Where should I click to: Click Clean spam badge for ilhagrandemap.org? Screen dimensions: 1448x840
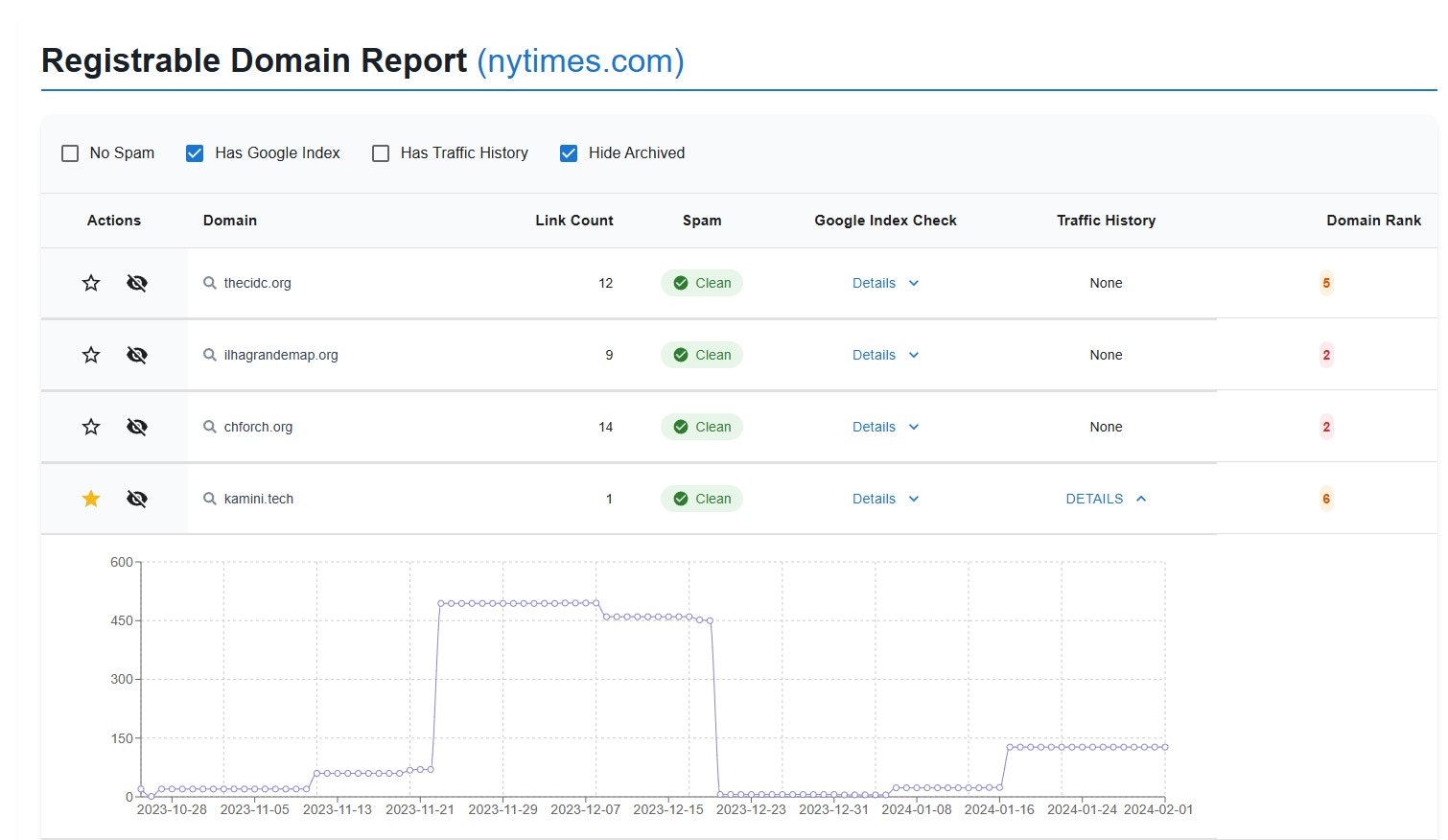coord(702,355)
